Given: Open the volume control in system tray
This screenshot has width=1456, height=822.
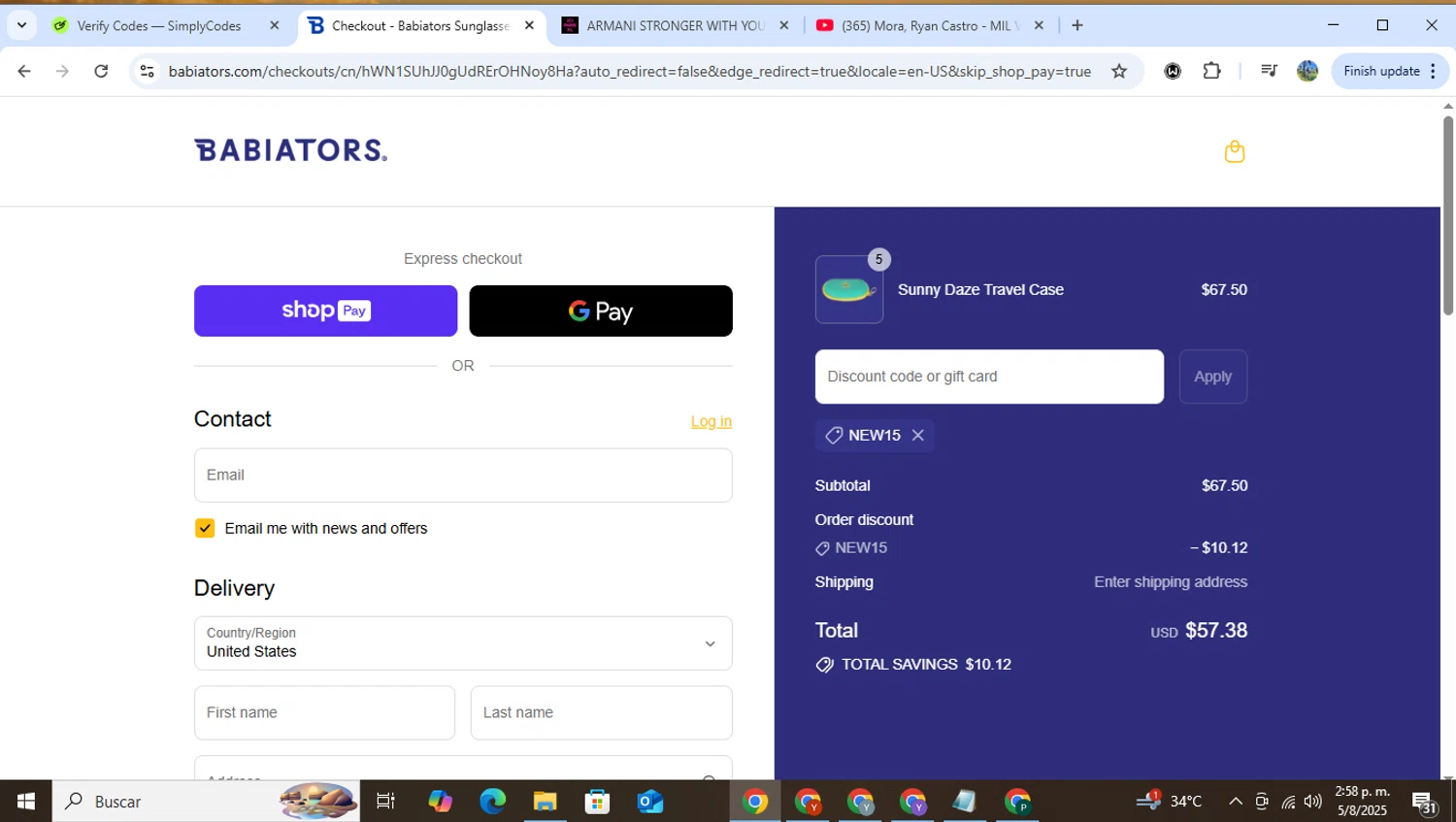Looking at the screenshot, I should 1313,802.
